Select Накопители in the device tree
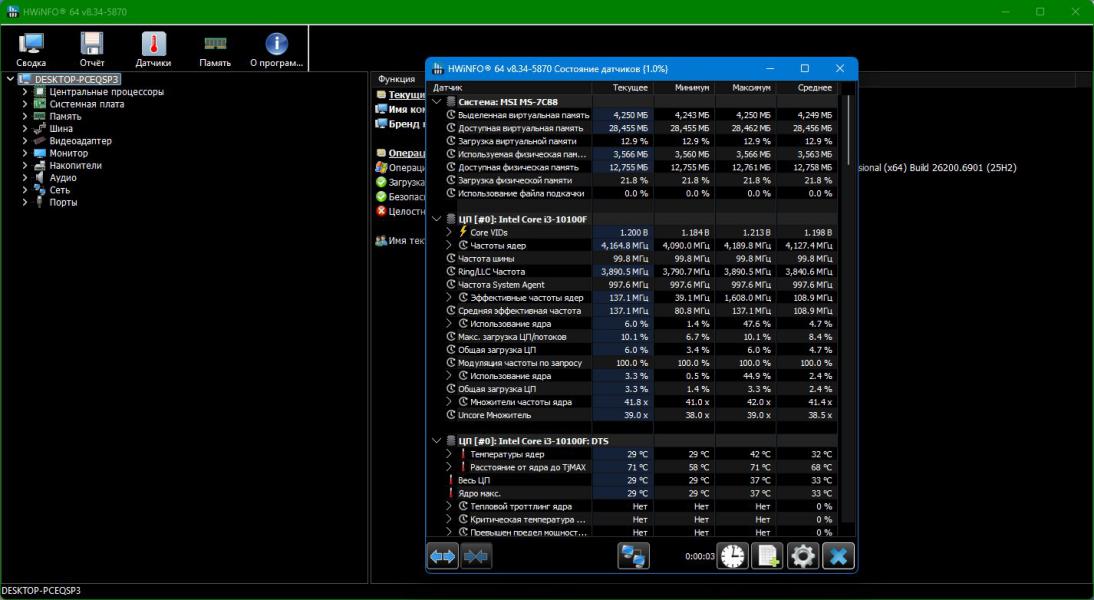 tap(74, 166)
